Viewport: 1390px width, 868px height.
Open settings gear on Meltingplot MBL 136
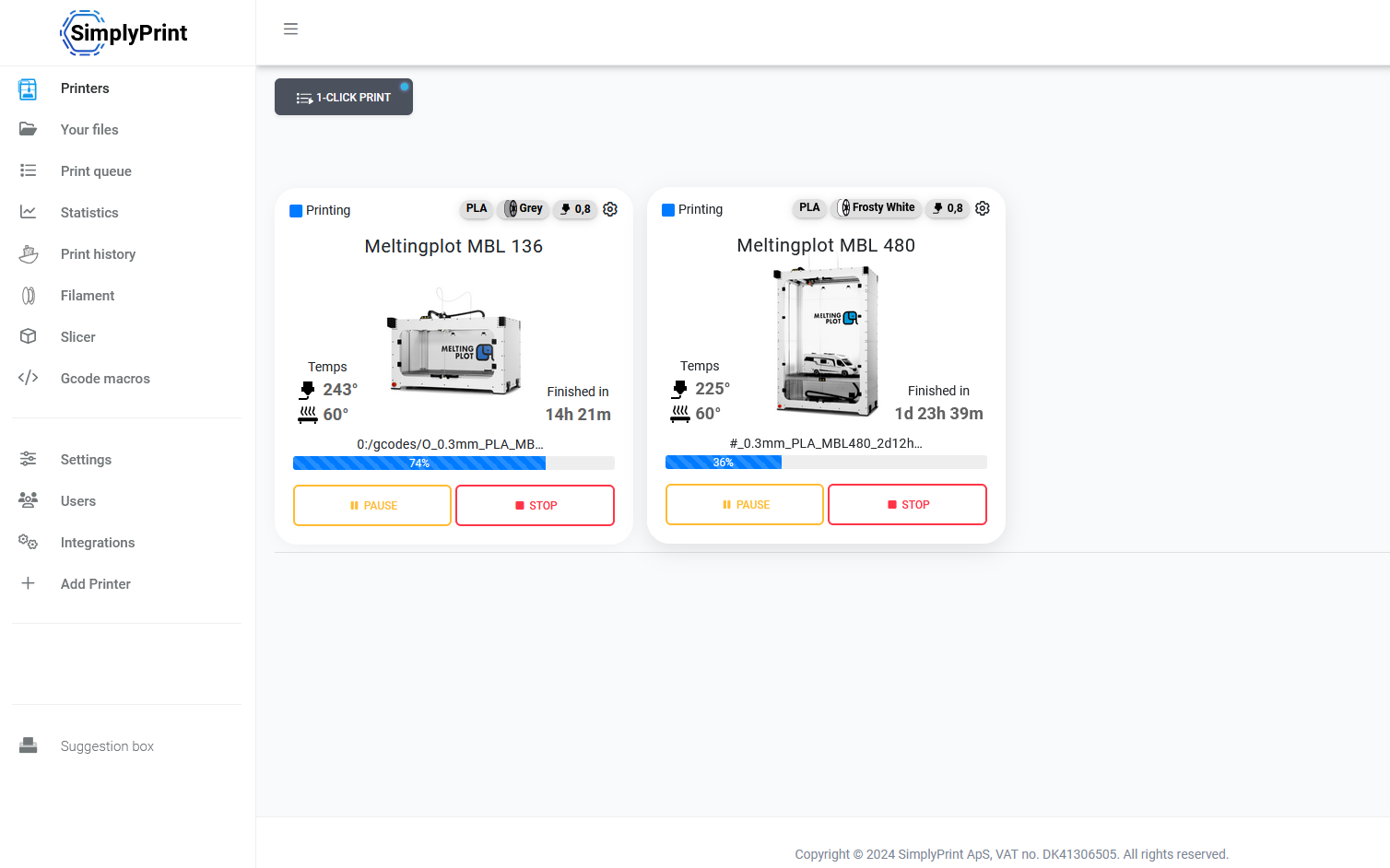click(610, 209)
